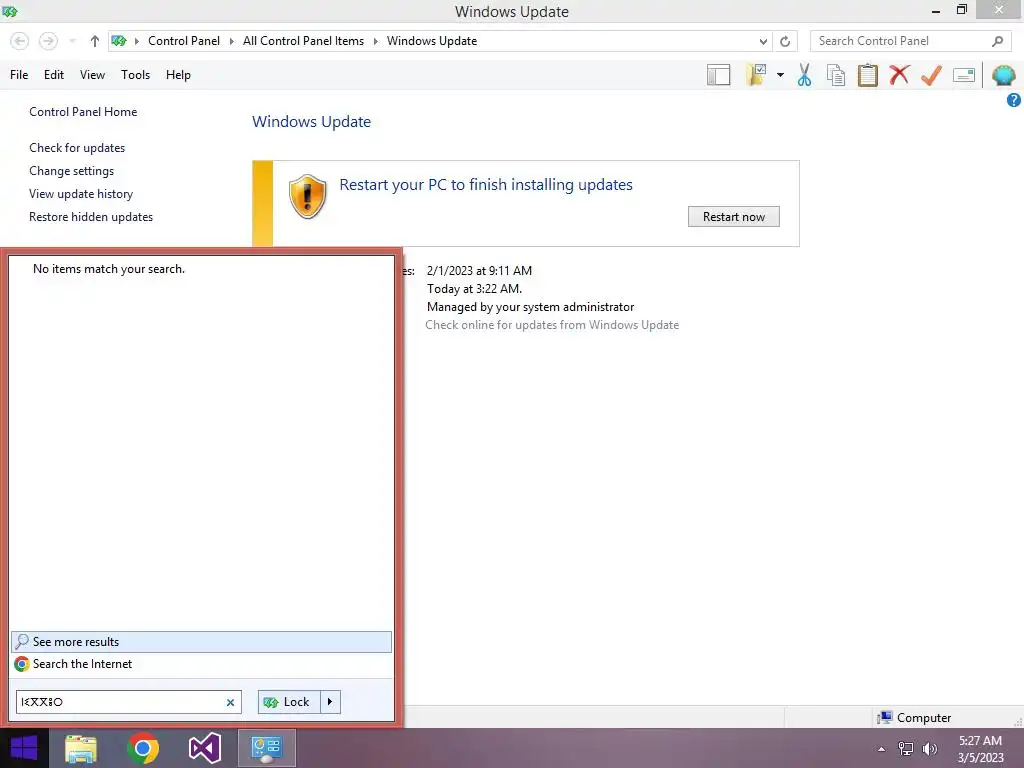Expand the chevron after Control Panel breadcrumb
Screen dimensions: 1024x768
tap(231, 41)
